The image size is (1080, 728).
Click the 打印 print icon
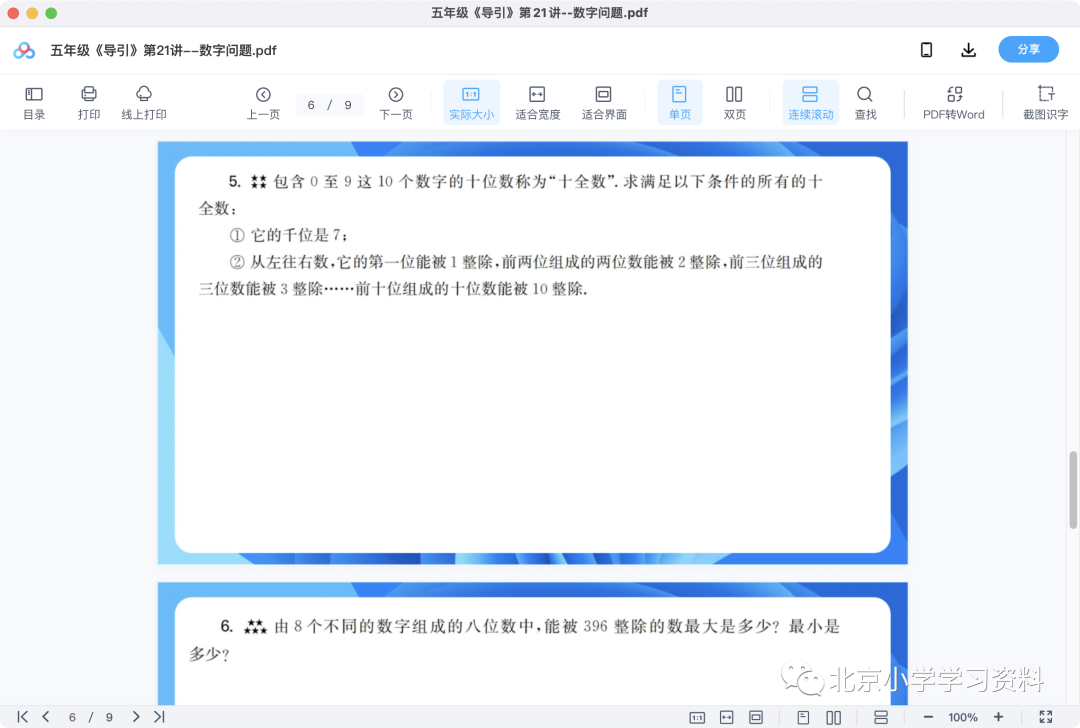89,103
